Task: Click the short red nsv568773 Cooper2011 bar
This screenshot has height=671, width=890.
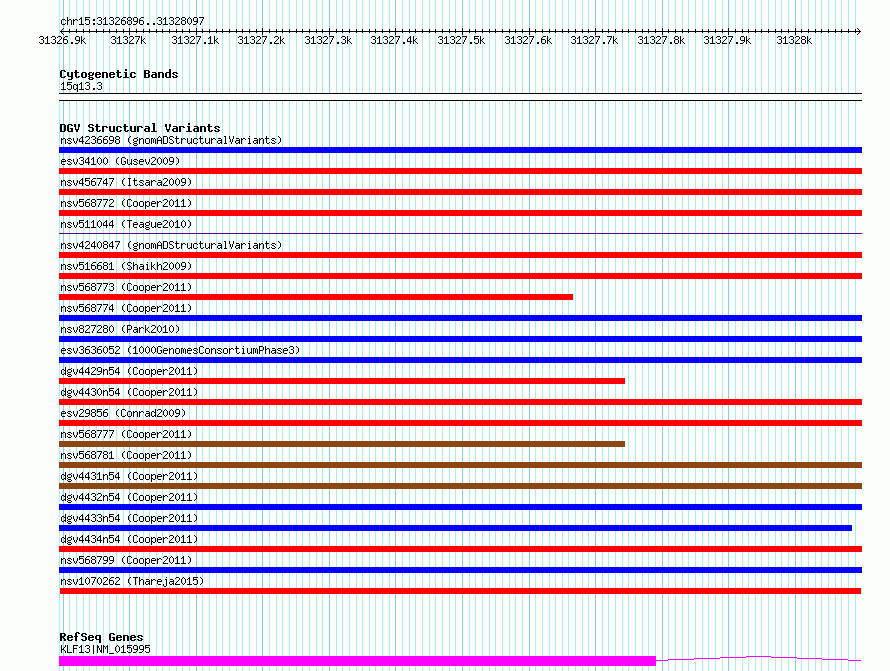Action: (x=316, y=297)
